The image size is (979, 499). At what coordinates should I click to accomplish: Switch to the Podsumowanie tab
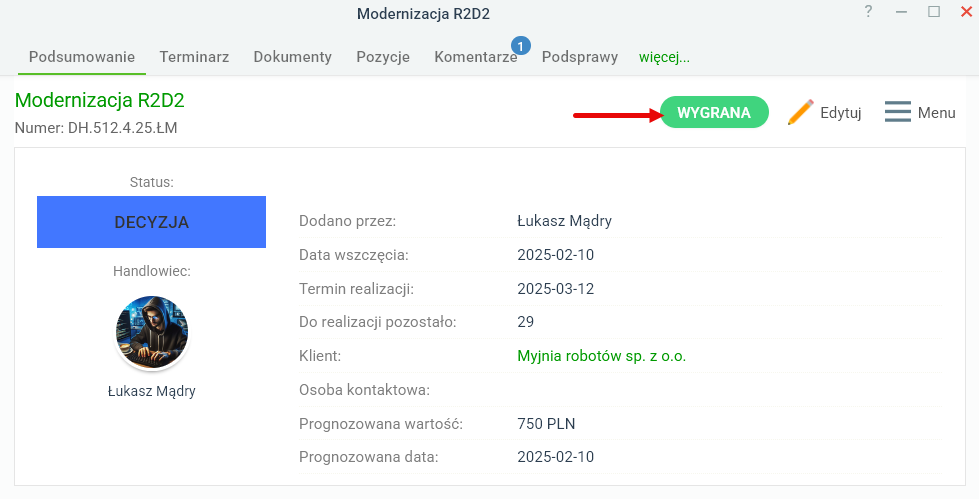coord(82,57)
